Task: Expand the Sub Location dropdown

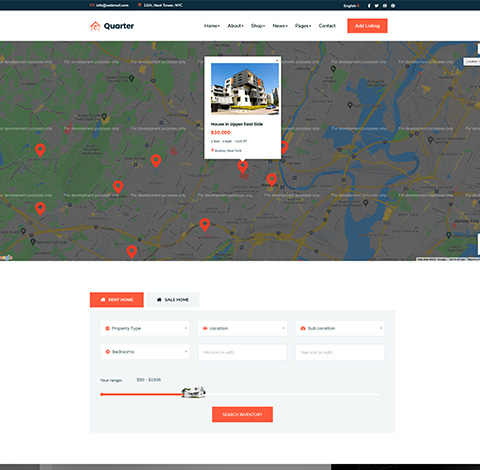Action: click(340, 328)
